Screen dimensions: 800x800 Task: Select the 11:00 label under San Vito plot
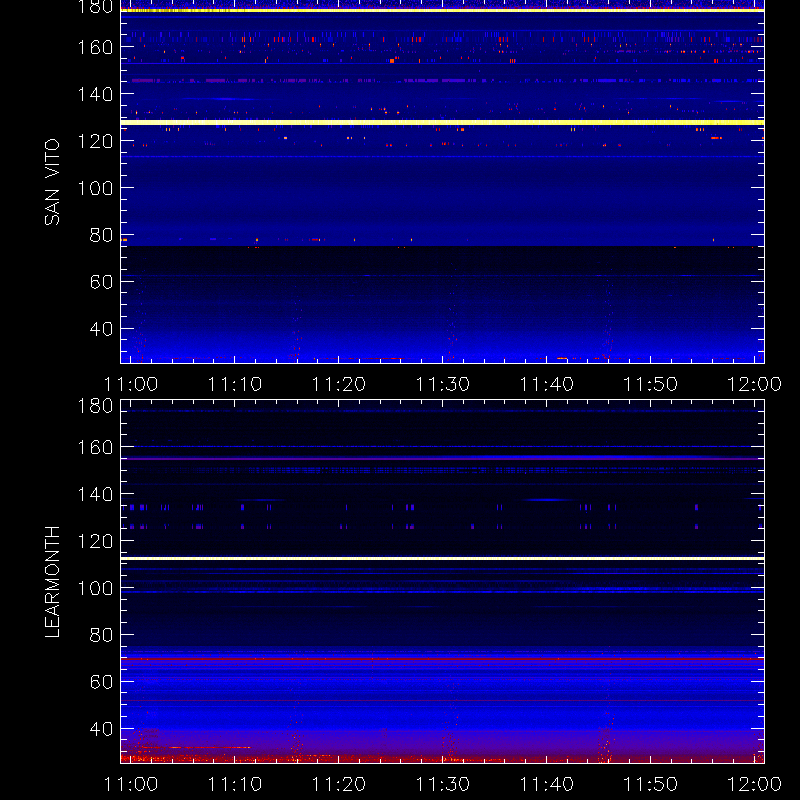[131, 384]
